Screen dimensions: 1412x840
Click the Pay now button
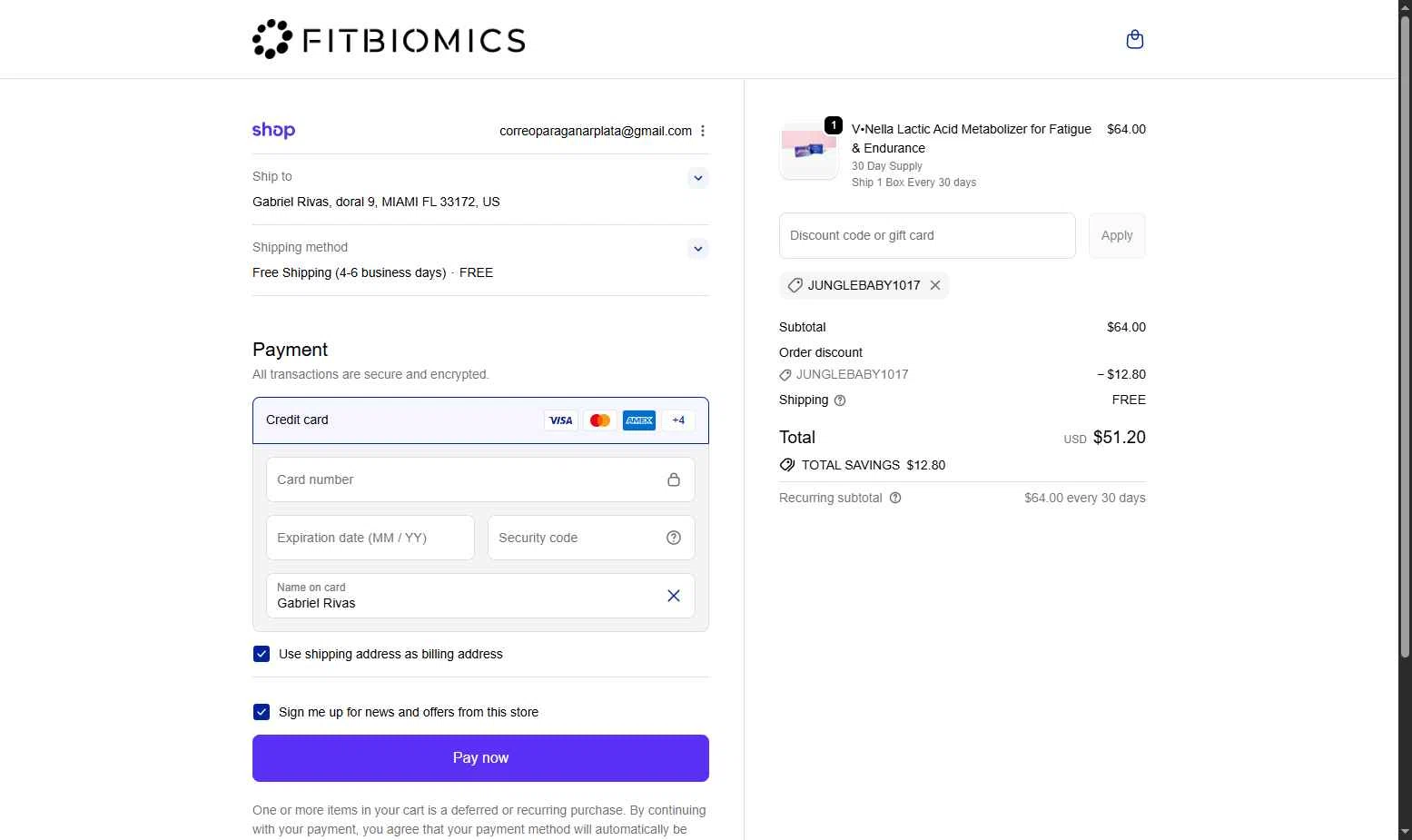coord(480,758)
